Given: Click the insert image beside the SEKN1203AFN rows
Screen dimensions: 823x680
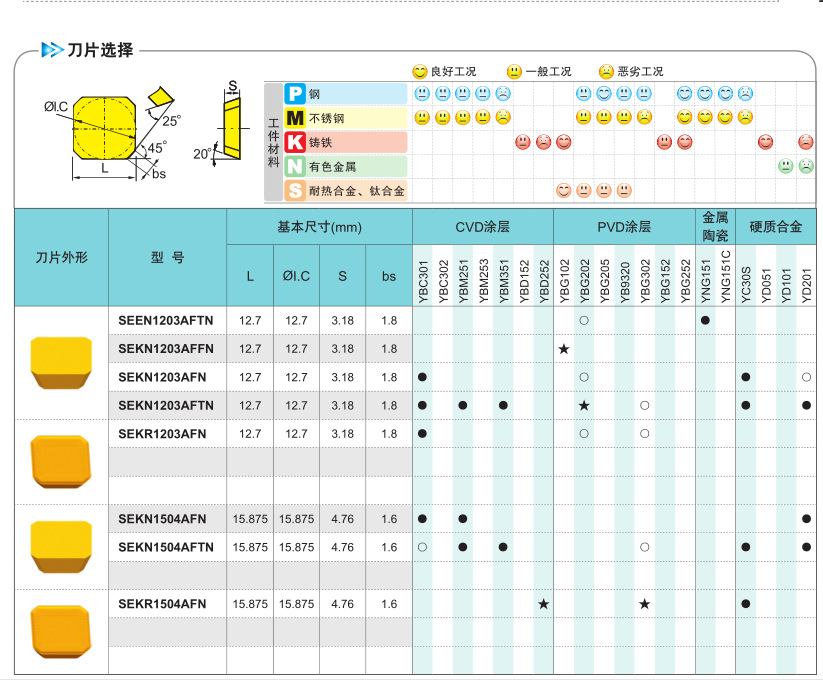Looking at the screenshot, I should coord(61,363).
